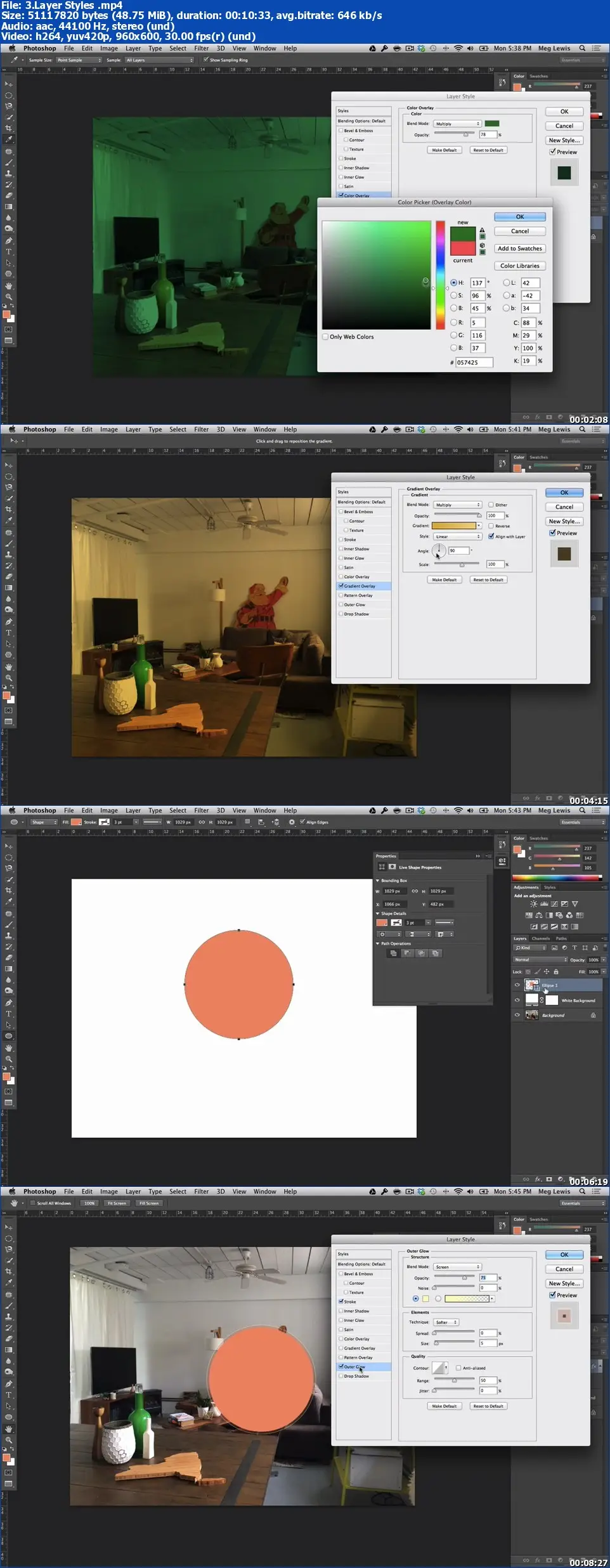610x1568 pixels.
Task: Add a Levels adjustment layer
Action: point(544,904)
